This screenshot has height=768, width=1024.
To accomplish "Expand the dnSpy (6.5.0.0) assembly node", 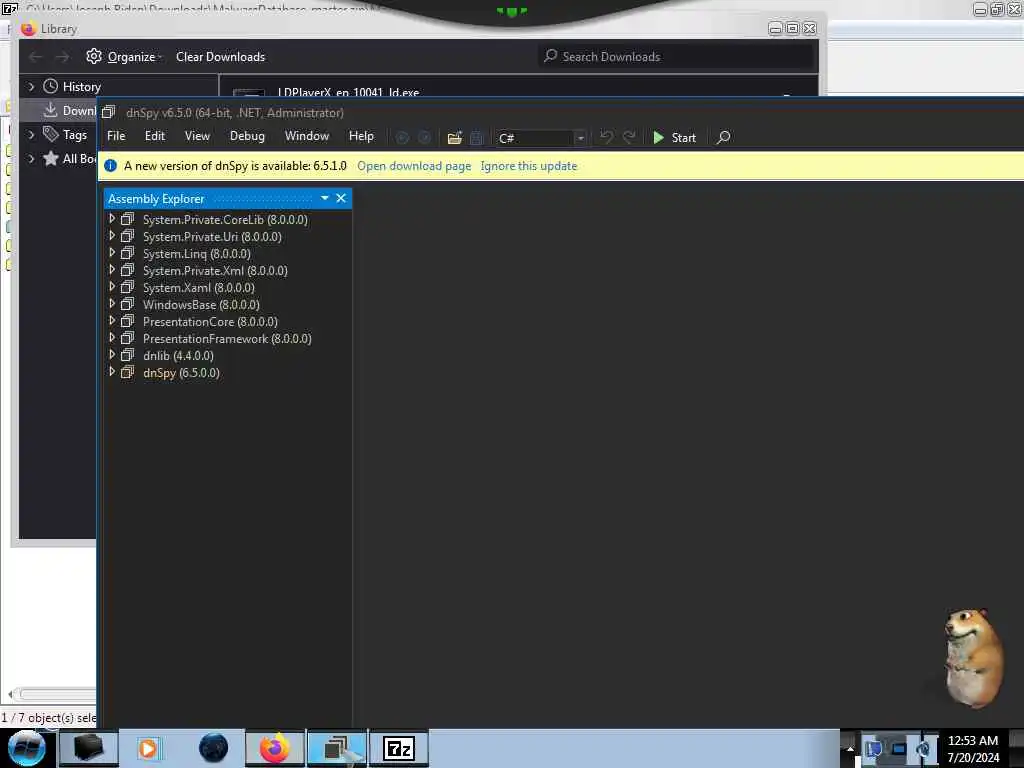I will (x=112, y=372).
